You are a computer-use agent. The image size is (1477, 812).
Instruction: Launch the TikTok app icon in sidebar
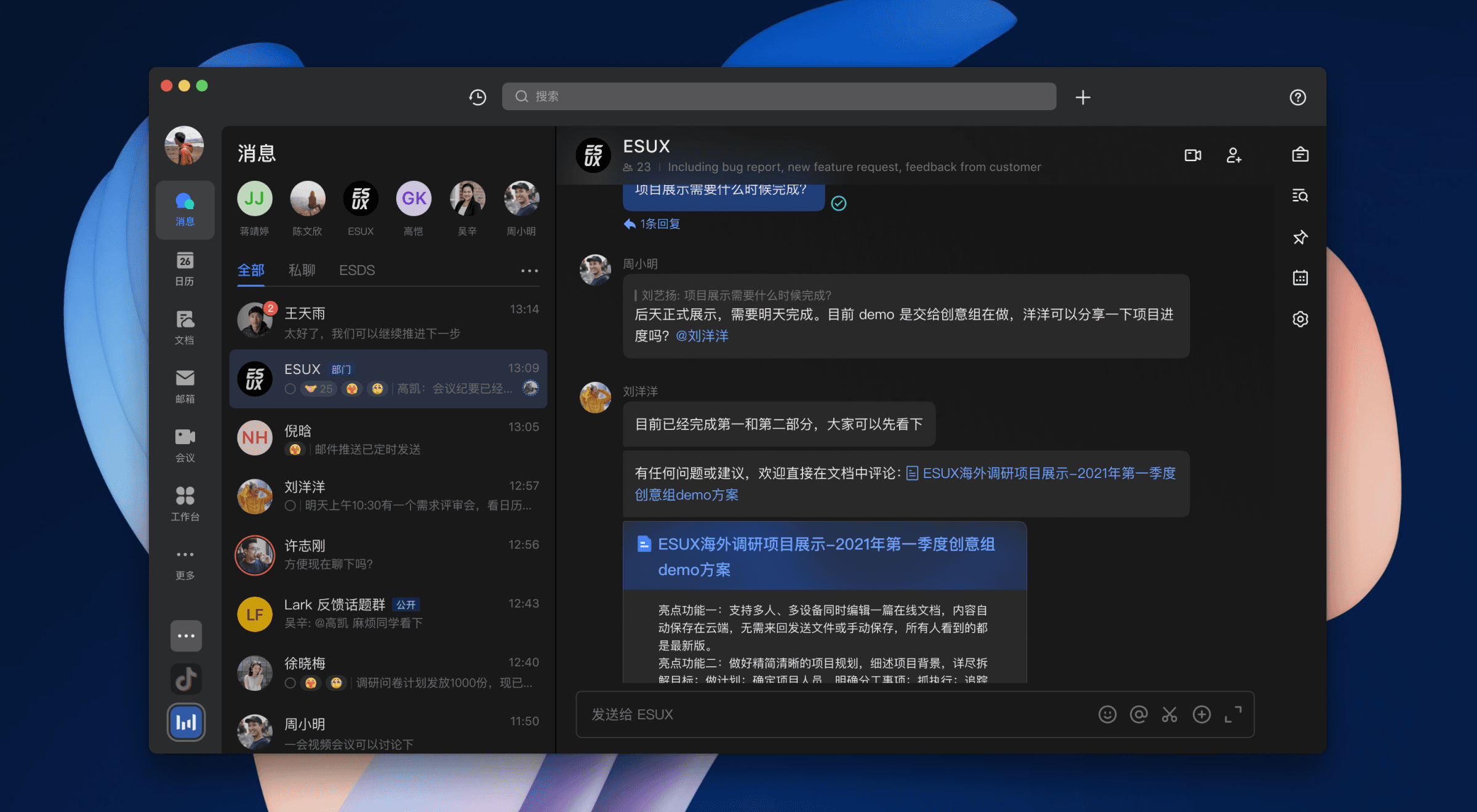pos(186,679)
